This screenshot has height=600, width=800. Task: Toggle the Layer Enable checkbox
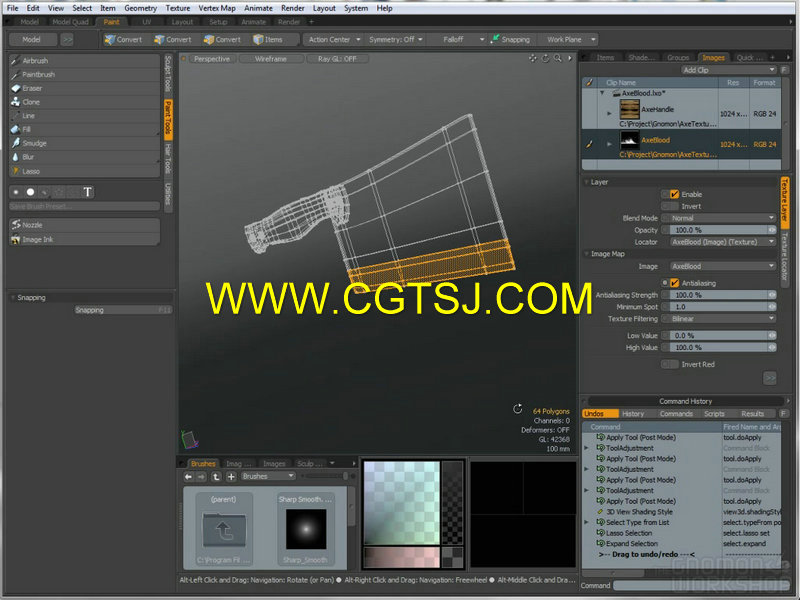coord(674,194)
